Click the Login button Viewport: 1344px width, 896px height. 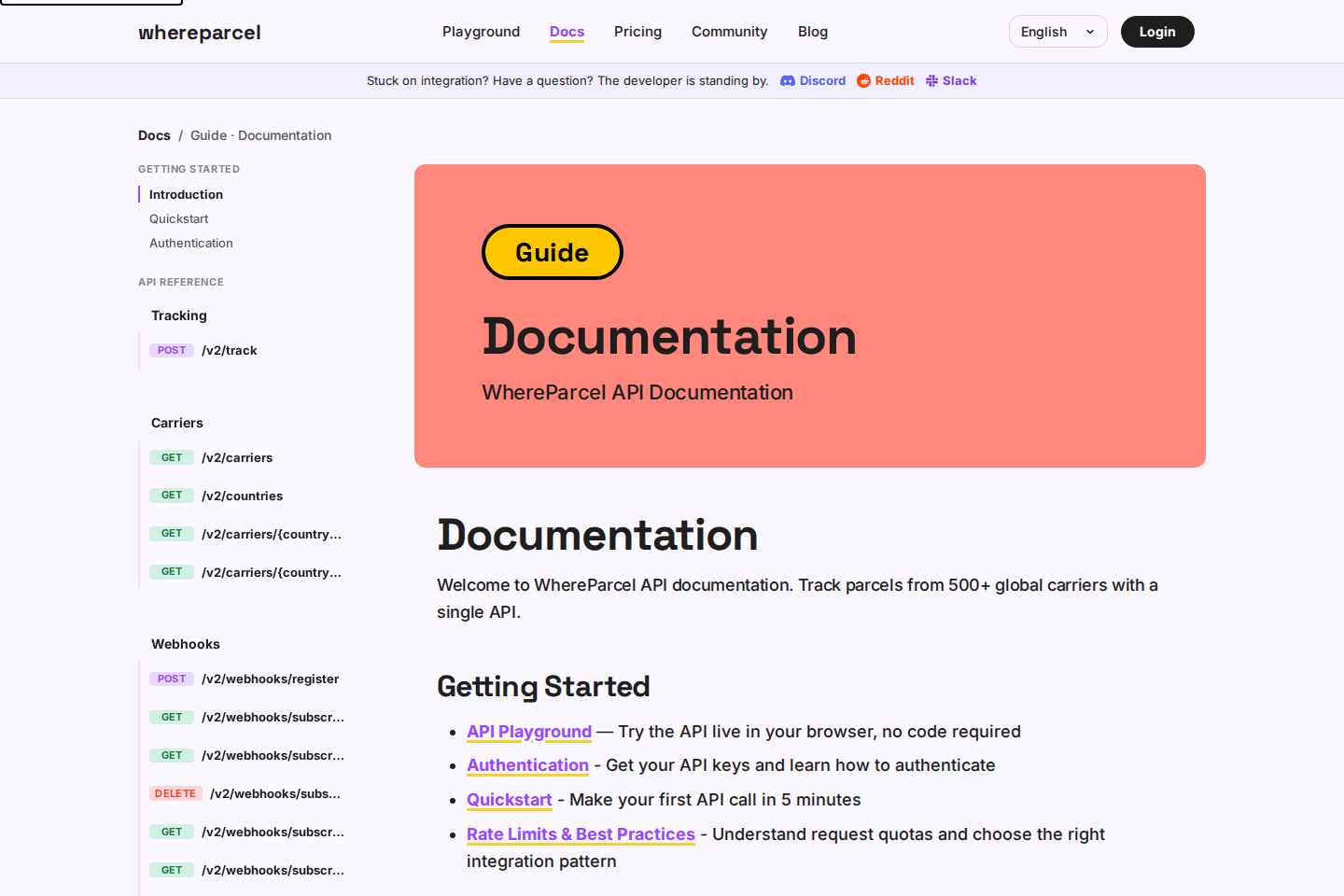(1157, 32)
